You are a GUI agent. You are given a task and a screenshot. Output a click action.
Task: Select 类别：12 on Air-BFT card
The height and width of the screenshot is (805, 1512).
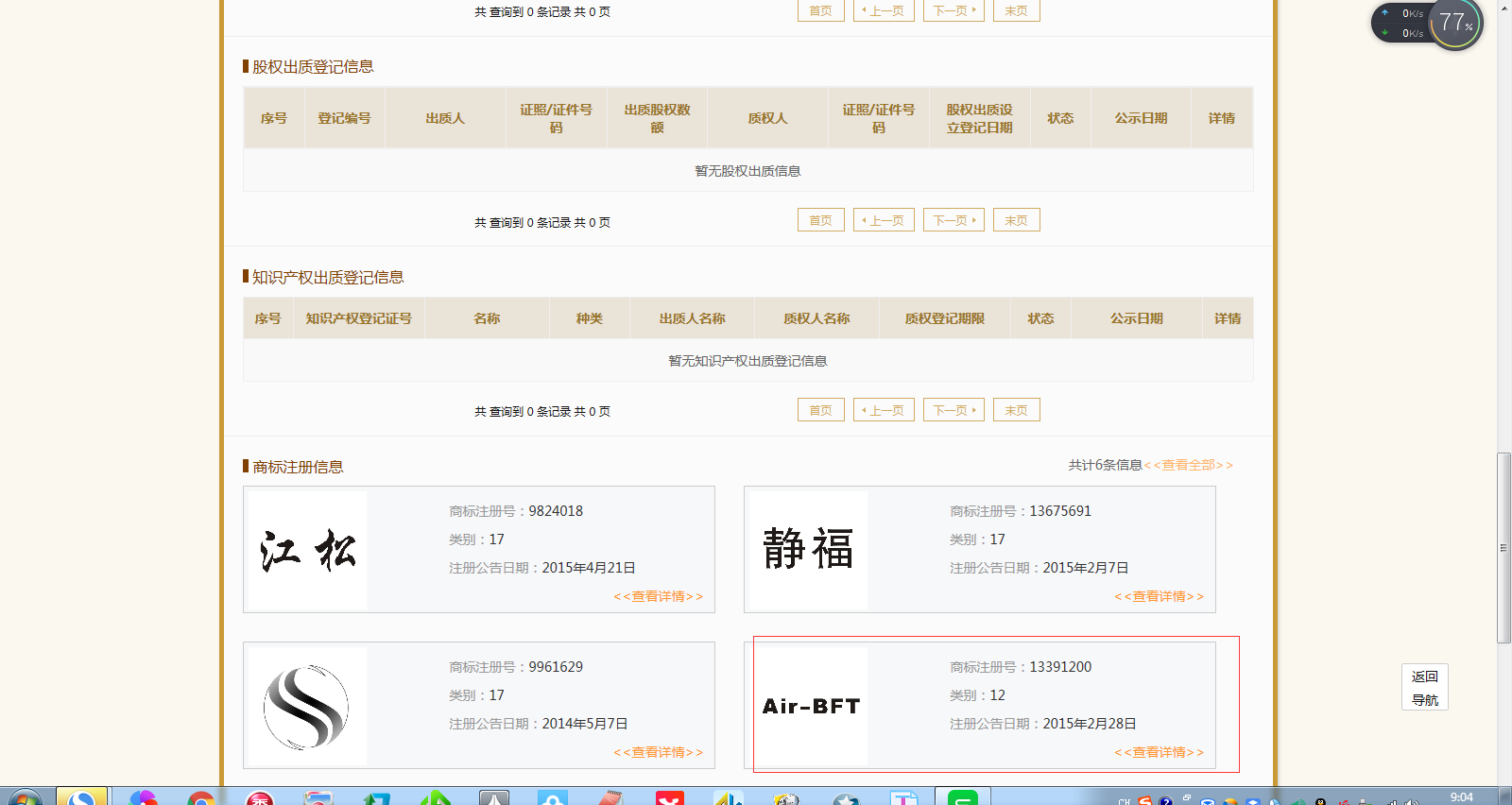[977, 695]
